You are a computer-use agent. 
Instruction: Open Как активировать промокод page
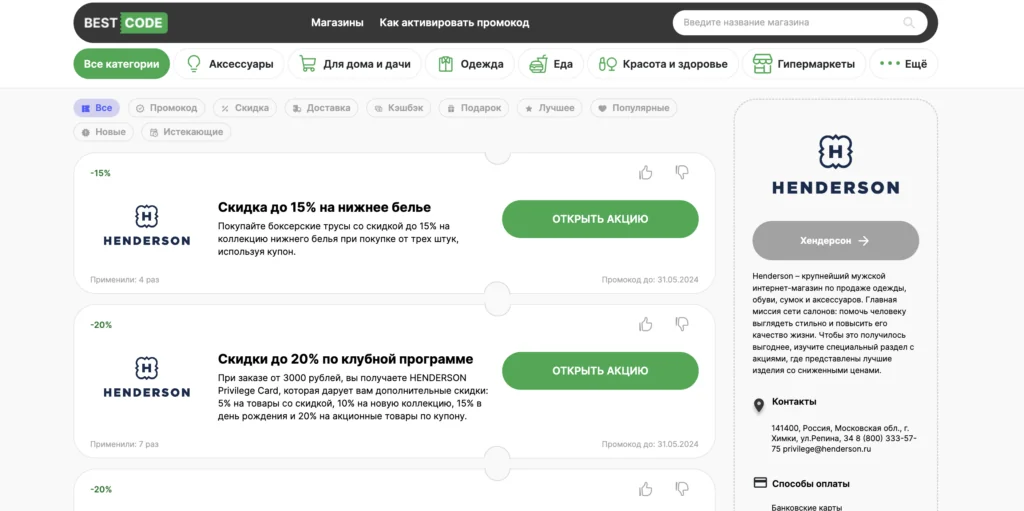click(x=454, y=23)
